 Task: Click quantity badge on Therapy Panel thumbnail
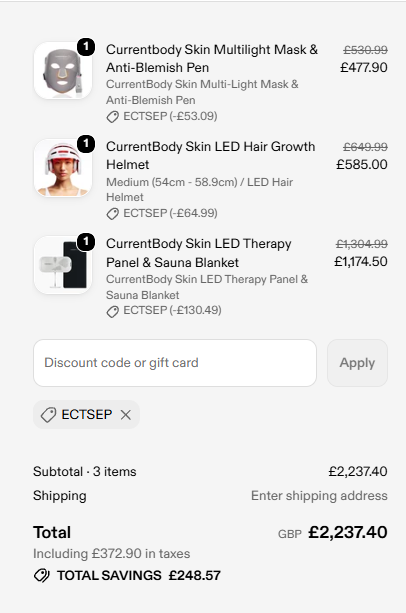(86, 242)
